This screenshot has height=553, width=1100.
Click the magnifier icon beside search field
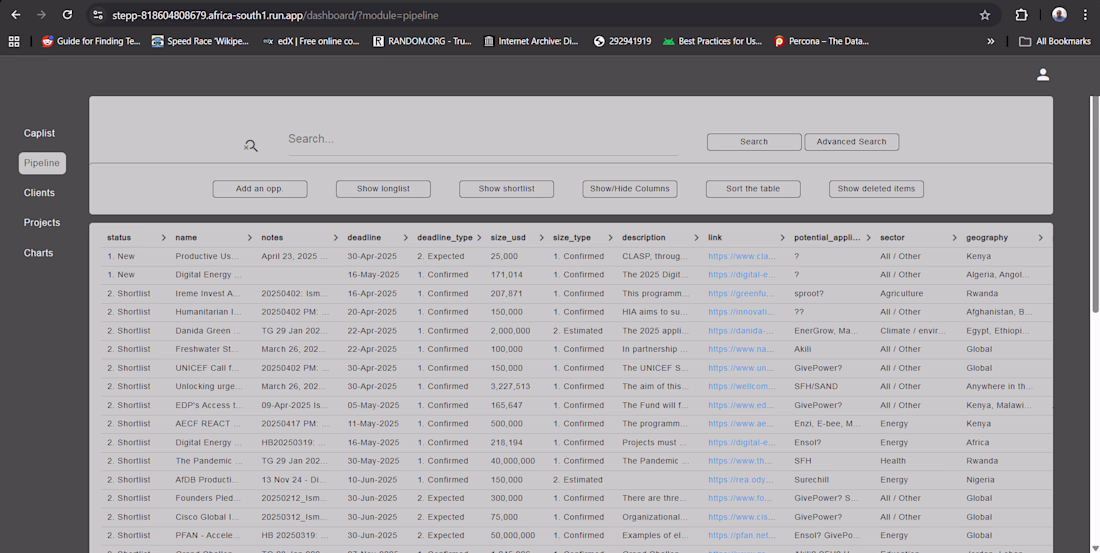(251, 146)
